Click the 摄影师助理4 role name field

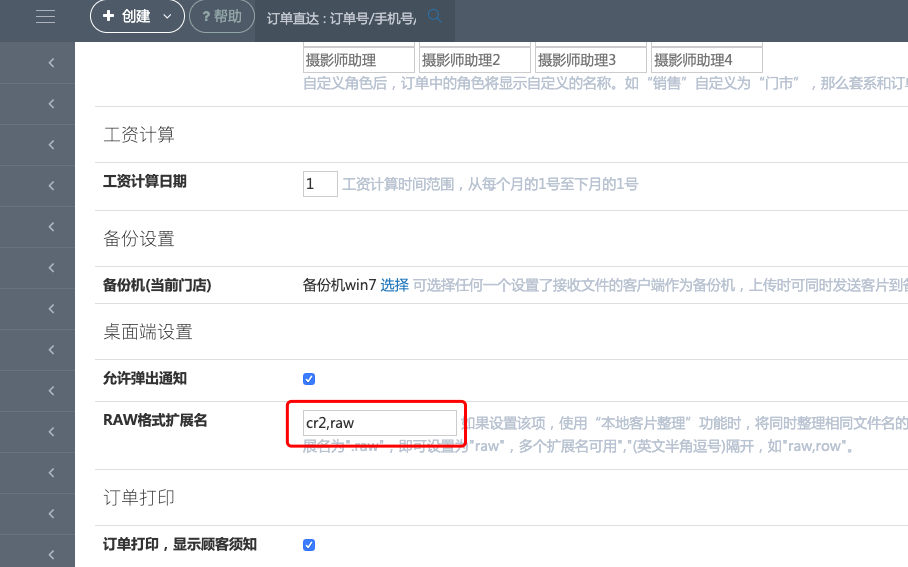tap(706, 60)
